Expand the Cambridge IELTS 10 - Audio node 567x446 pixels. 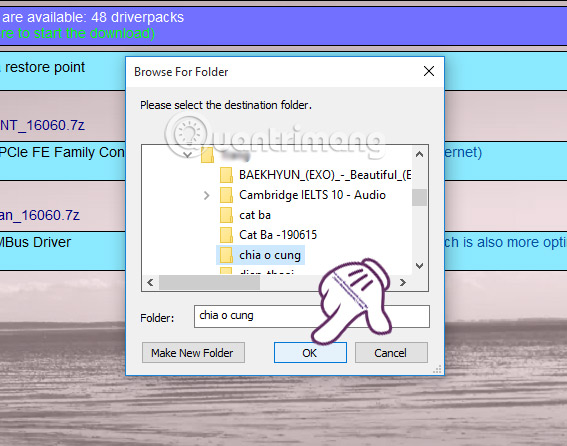pyautogui.click(x=206, y=195)
